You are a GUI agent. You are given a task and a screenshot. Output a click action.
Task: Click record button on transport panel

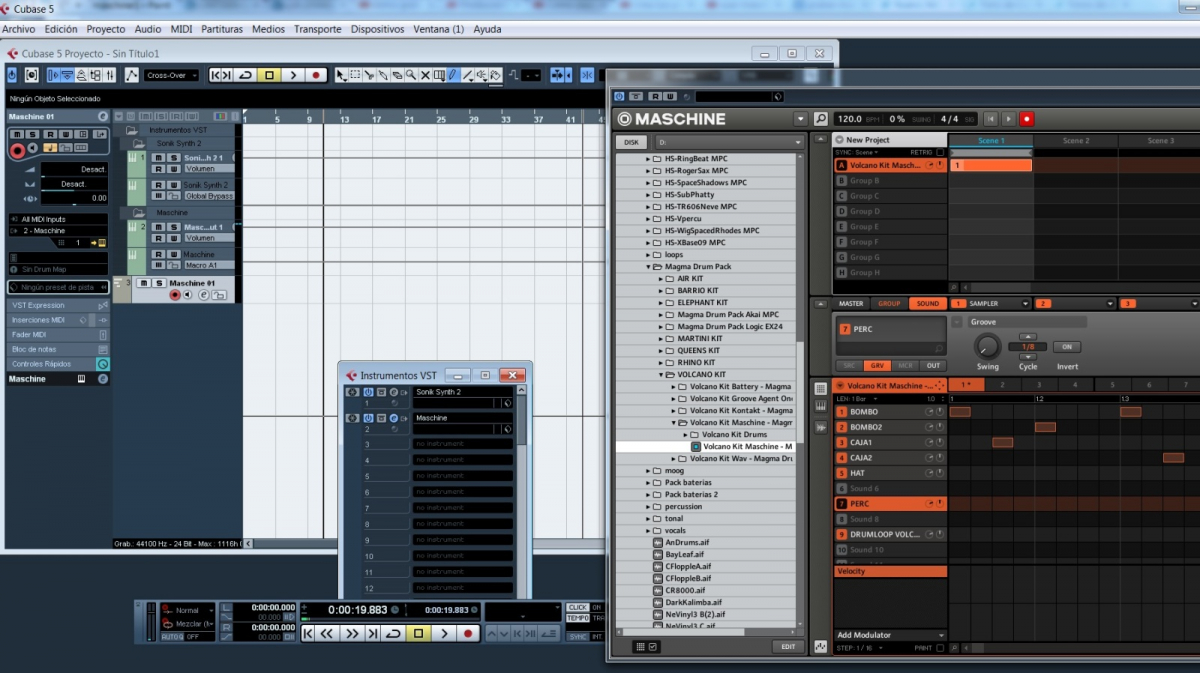(468, 633)
